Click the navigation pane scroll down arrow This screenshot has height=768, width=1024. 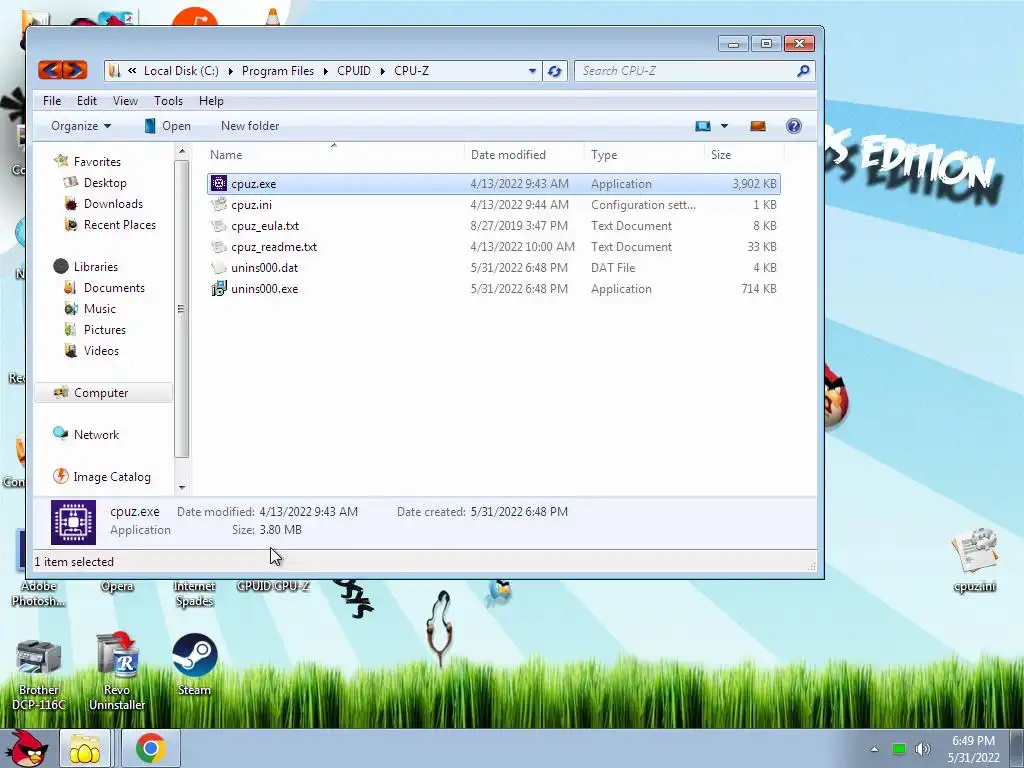(182, 487)
